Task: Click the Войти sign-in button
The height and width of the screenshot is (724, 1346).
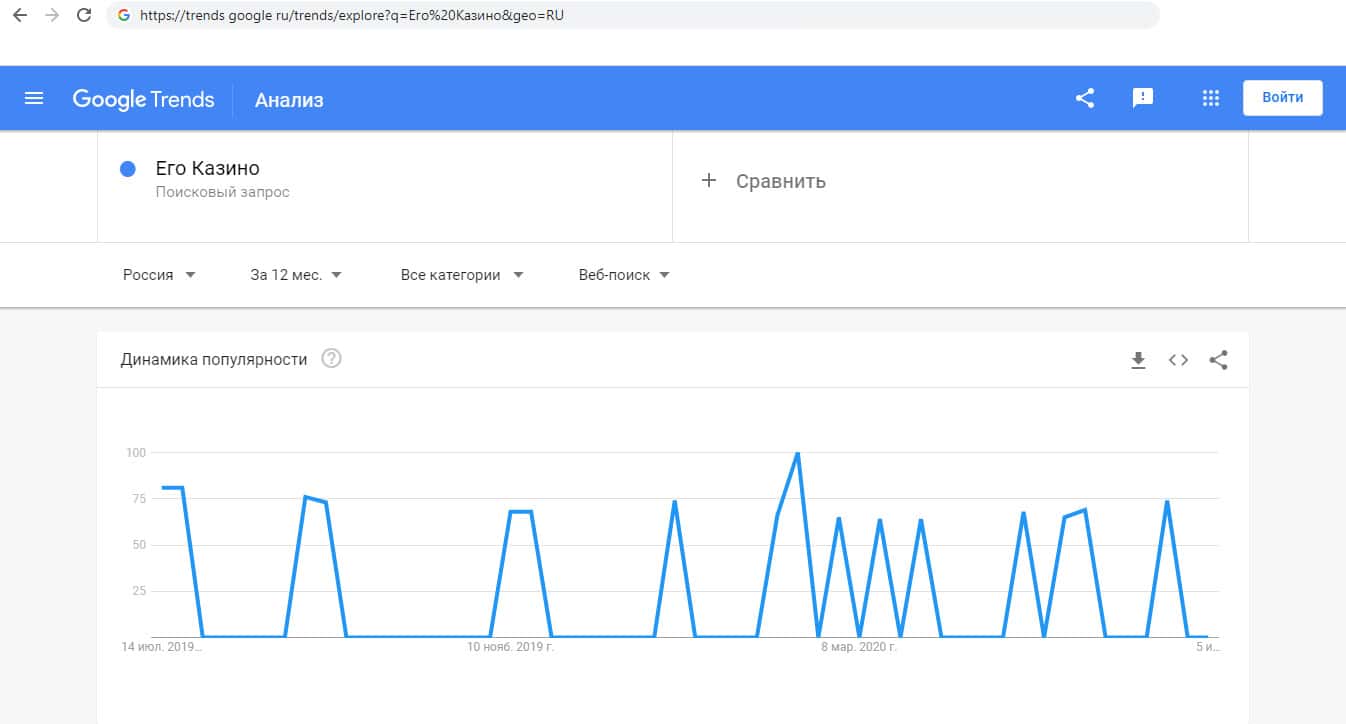Action: [1282, 98]
